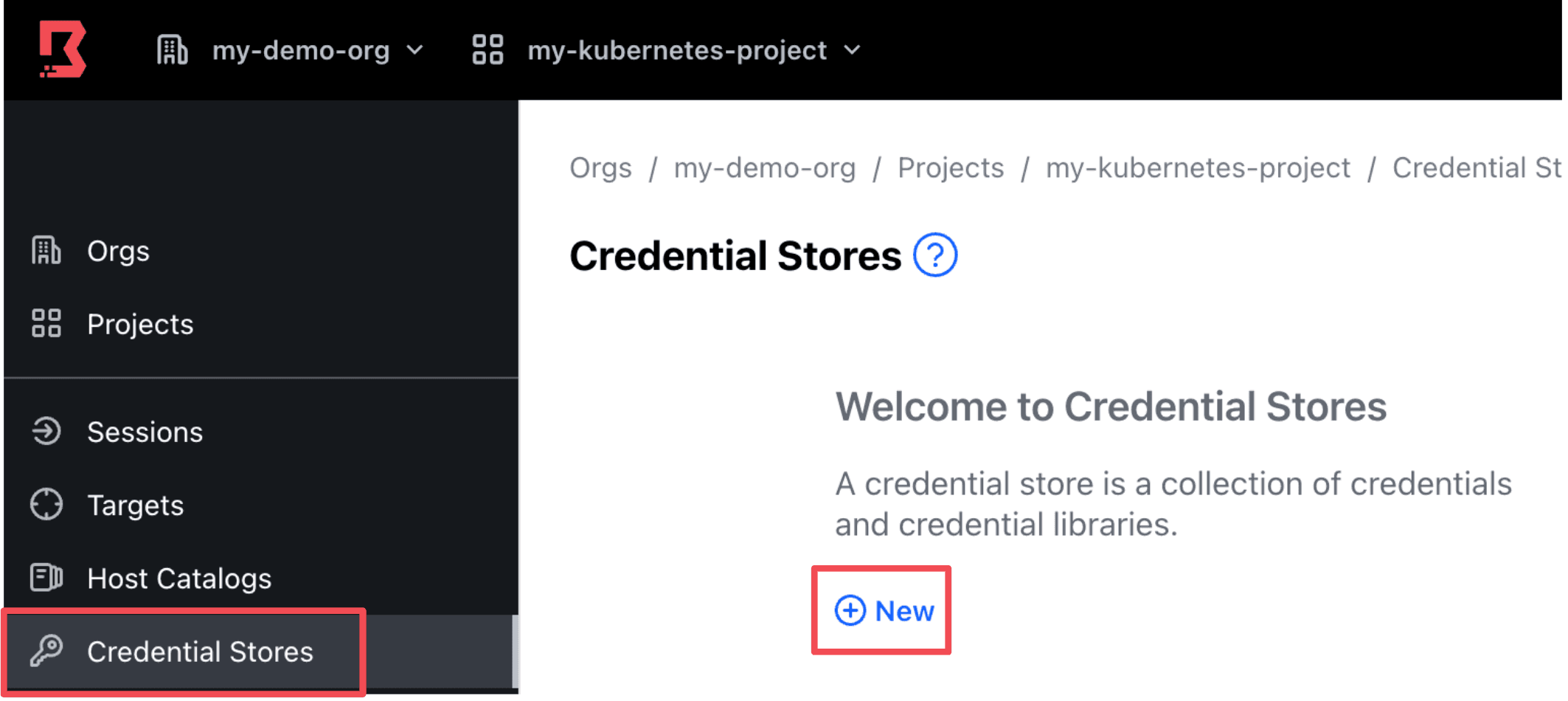The image size is (1568, 701).
Task: Click the Orgs building icon in sidebar
Action: pyautogui.click(x=46, y=251)
